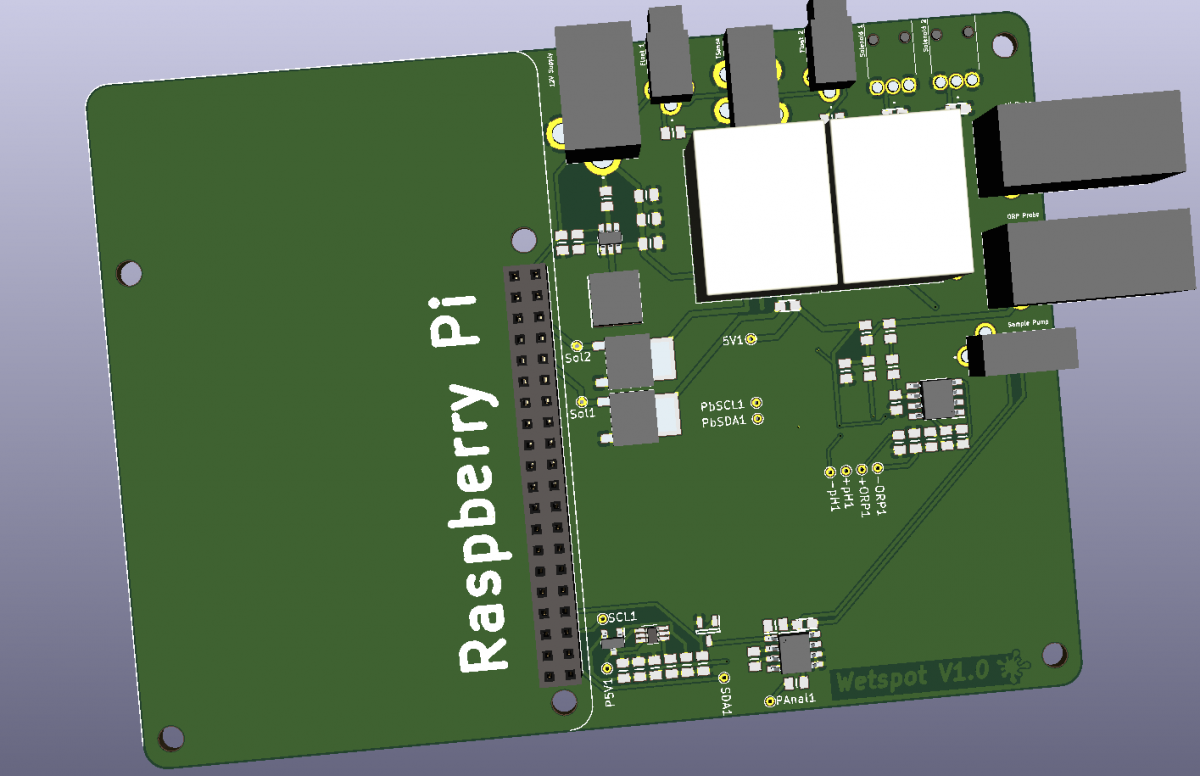This screenshot has height=776, width=1200.
Task: Click the SOIC chip above PAnal1
Action: point(796,653)
